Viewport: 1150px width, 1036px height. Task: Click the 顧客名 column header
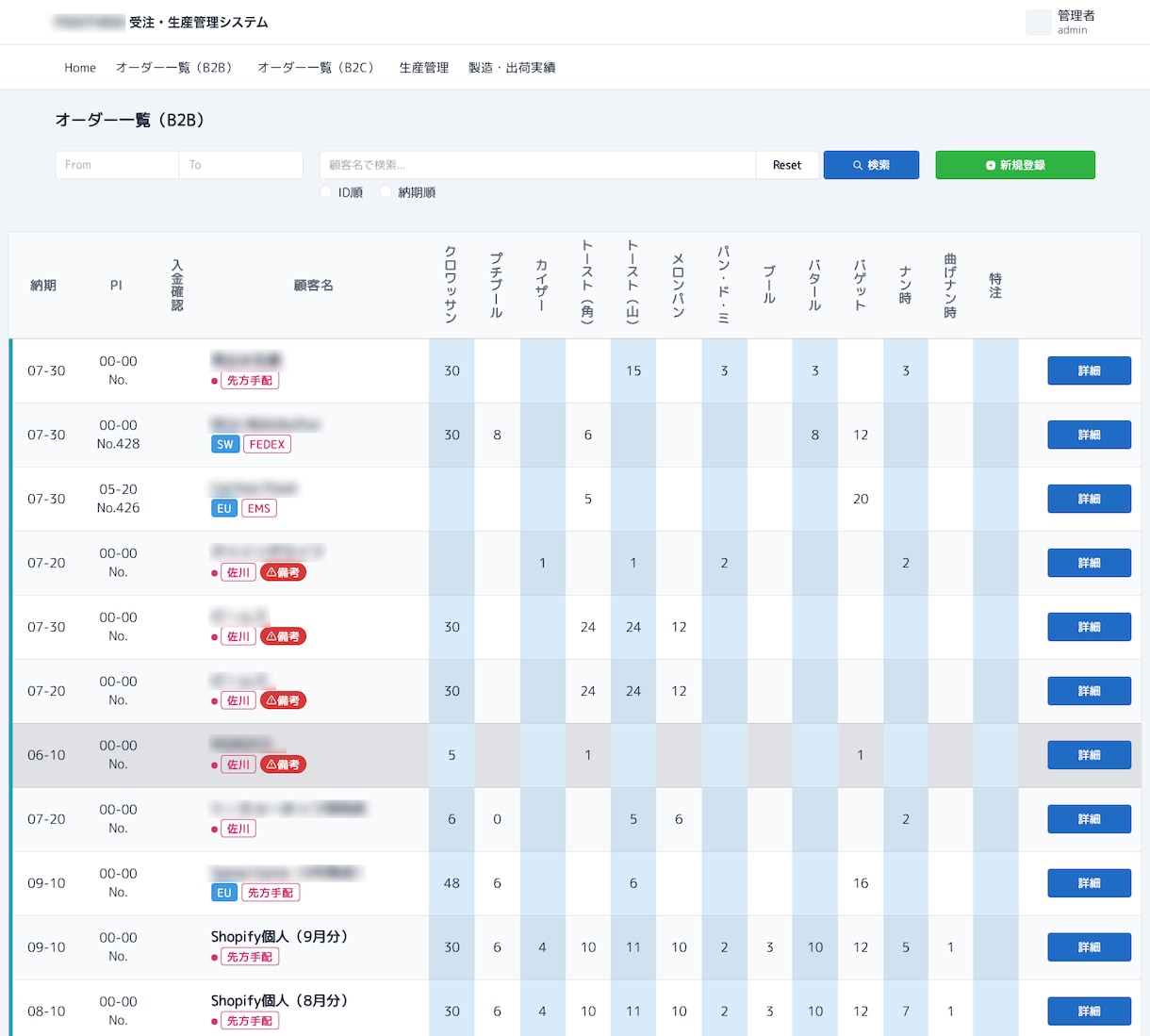314,286
